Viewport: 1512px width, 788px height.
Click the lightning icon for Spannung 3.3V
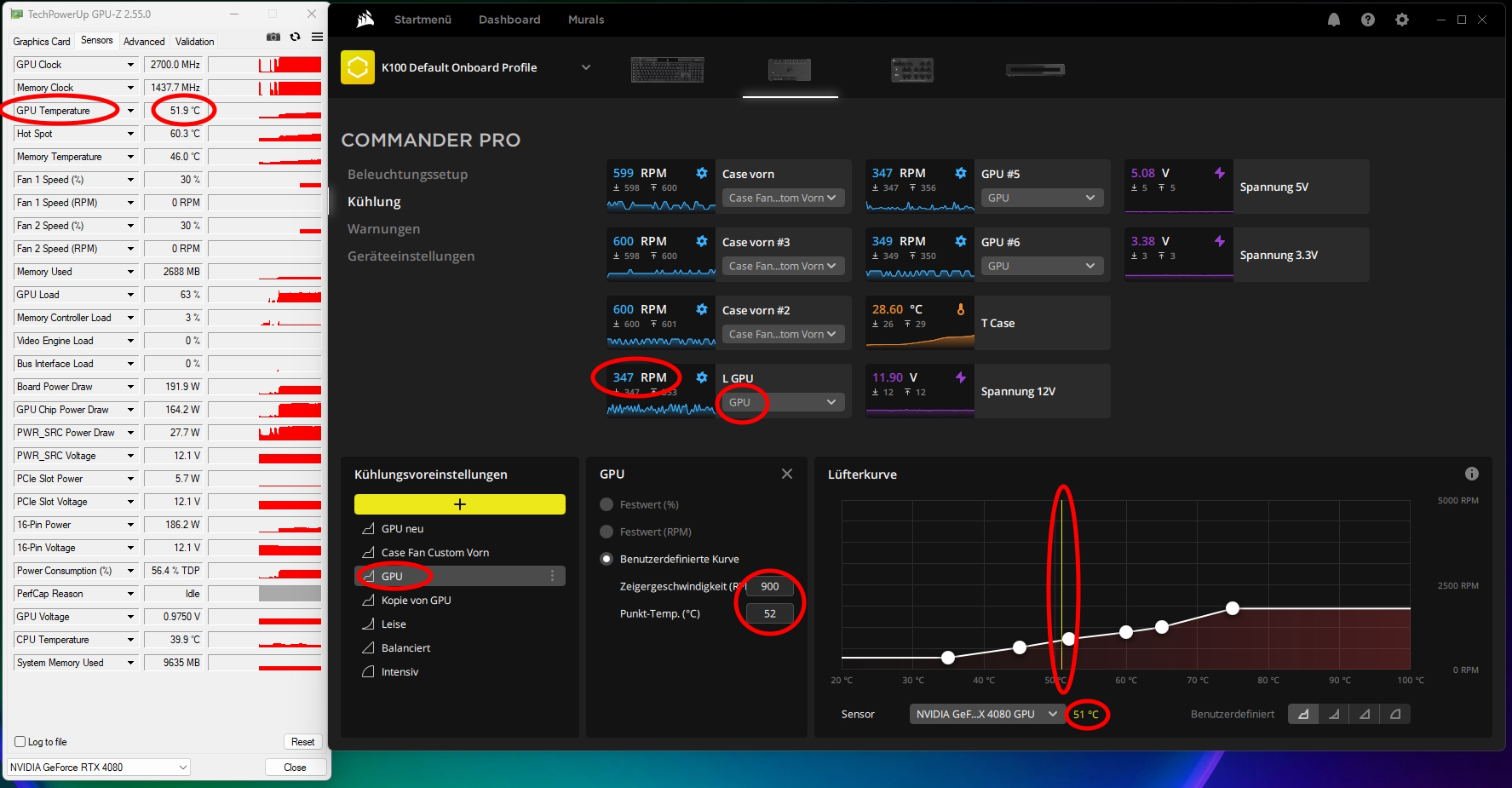1220,241
